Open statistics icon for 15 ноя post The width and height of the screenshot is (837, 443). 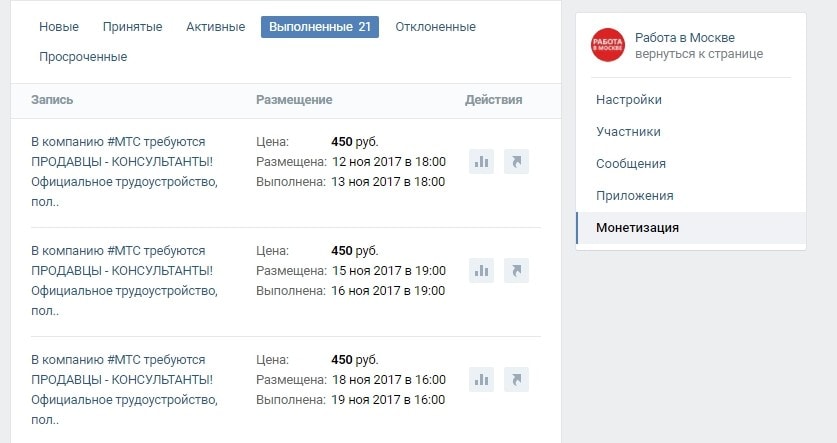[x=481, y=270]
